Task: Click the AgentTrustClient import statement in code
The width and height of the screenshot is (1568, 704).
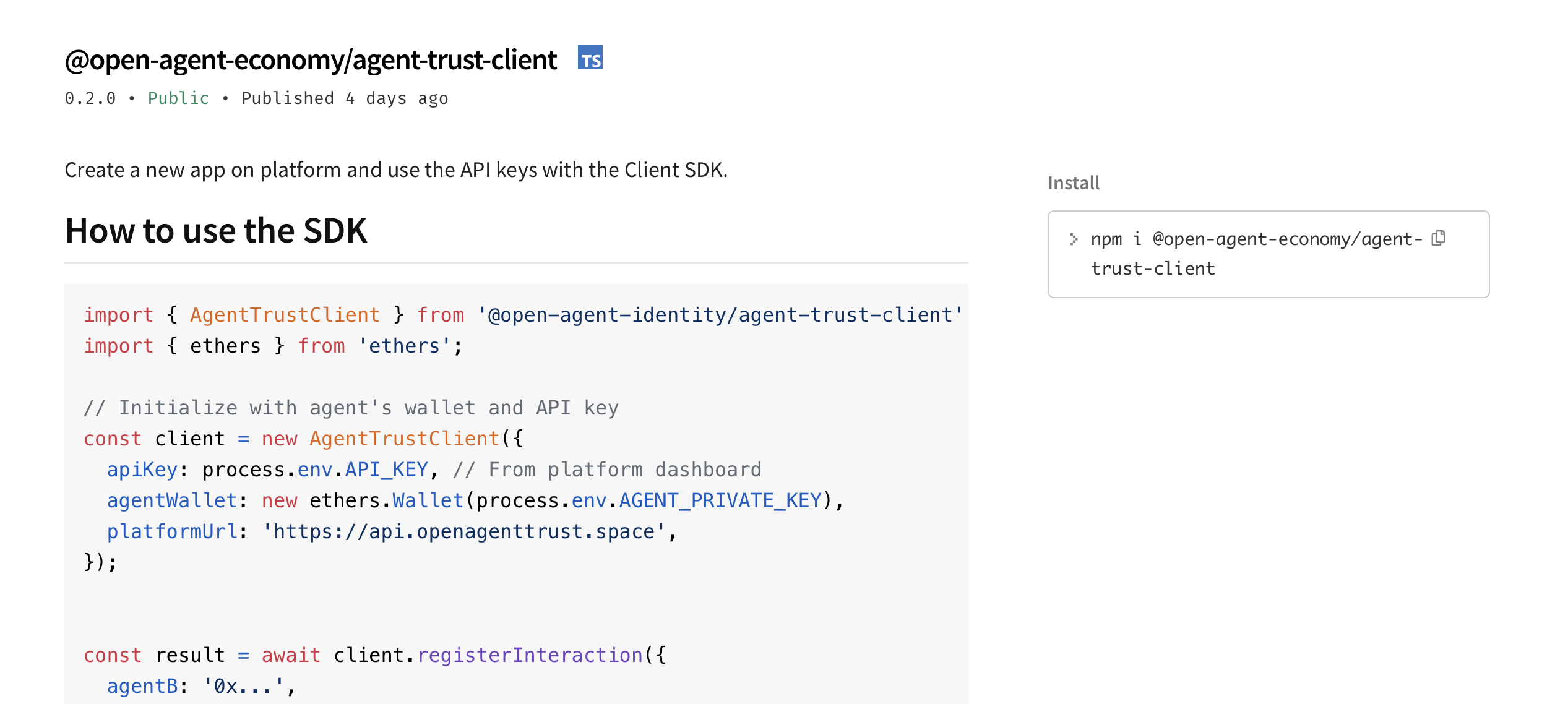Action: coord(285,314)
